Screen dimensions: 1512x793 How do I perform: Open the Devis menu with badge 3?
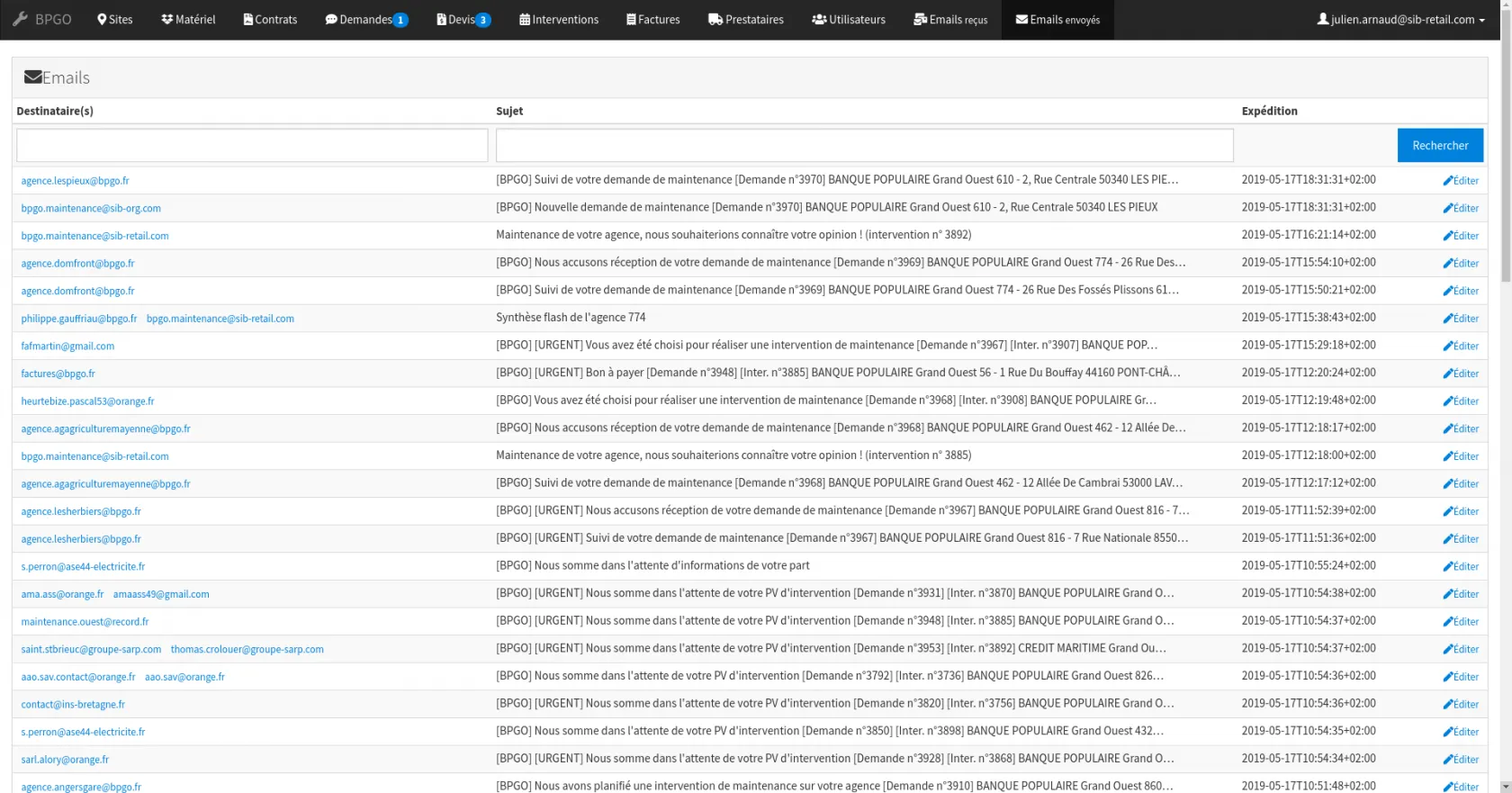pyautogui.click(x=463, y=20)
